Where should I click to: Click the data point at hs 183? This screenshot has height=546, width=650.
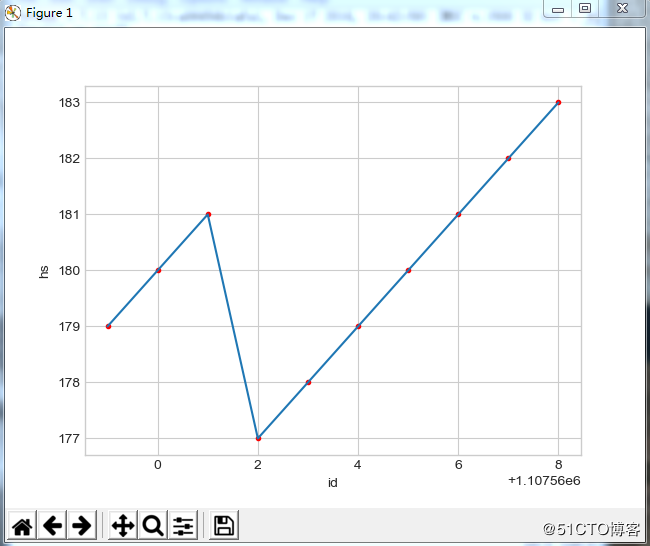[558, 102]
